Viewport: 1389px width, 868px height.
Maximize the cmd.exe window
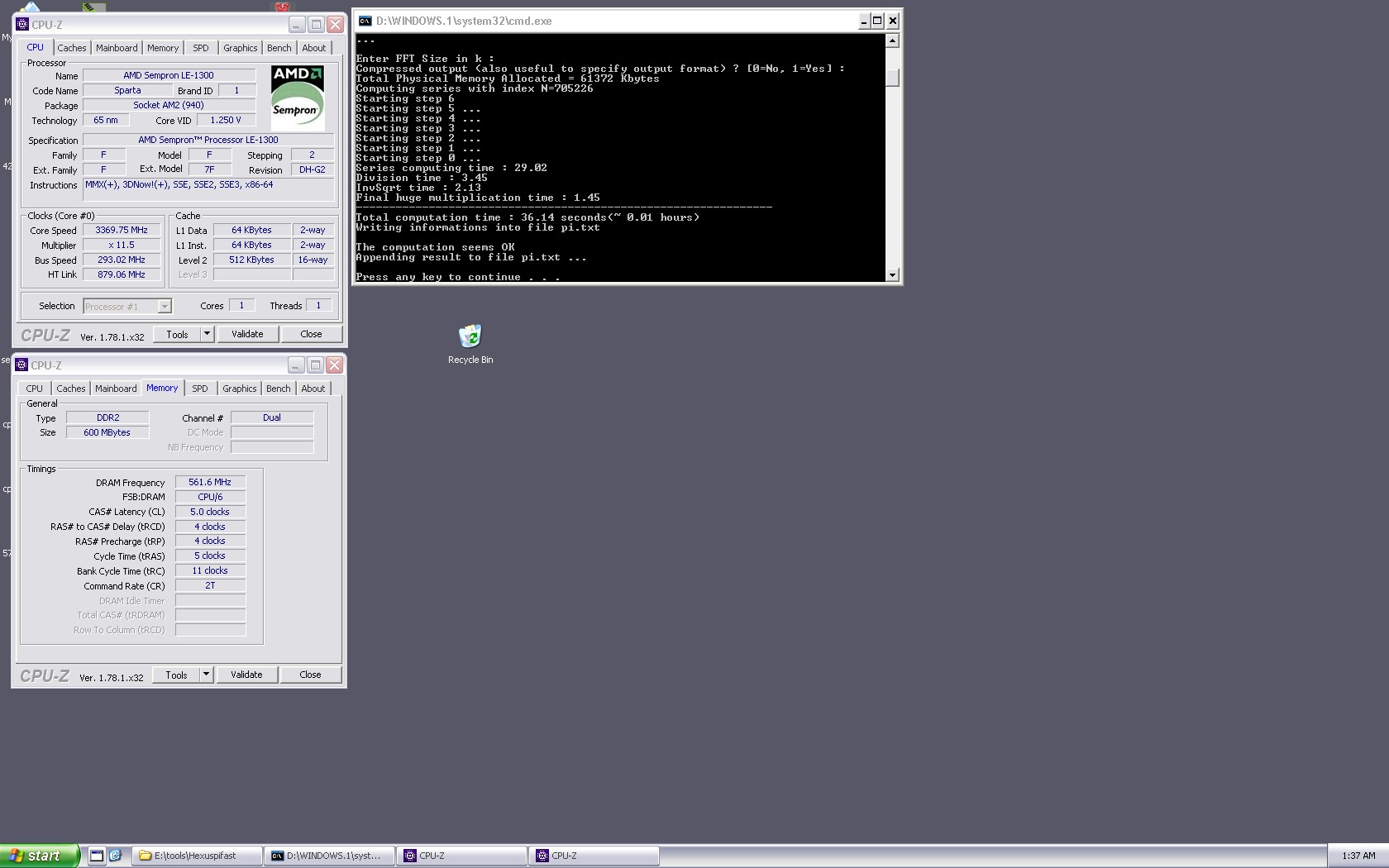pos(877,21)
